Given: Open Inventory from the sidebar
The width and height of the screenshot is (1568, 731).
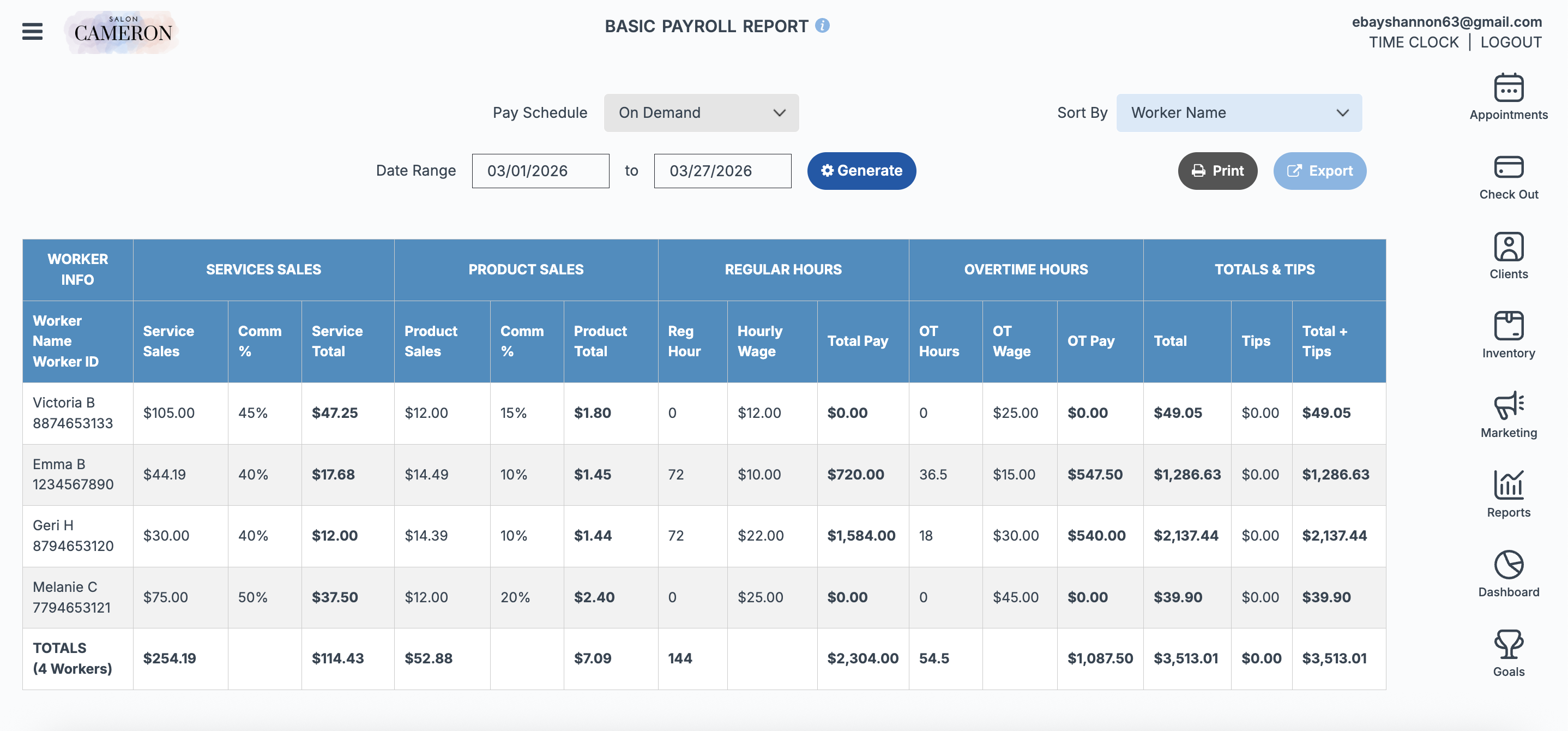Looking at the screenshot, I should (x=1507, y=335).
